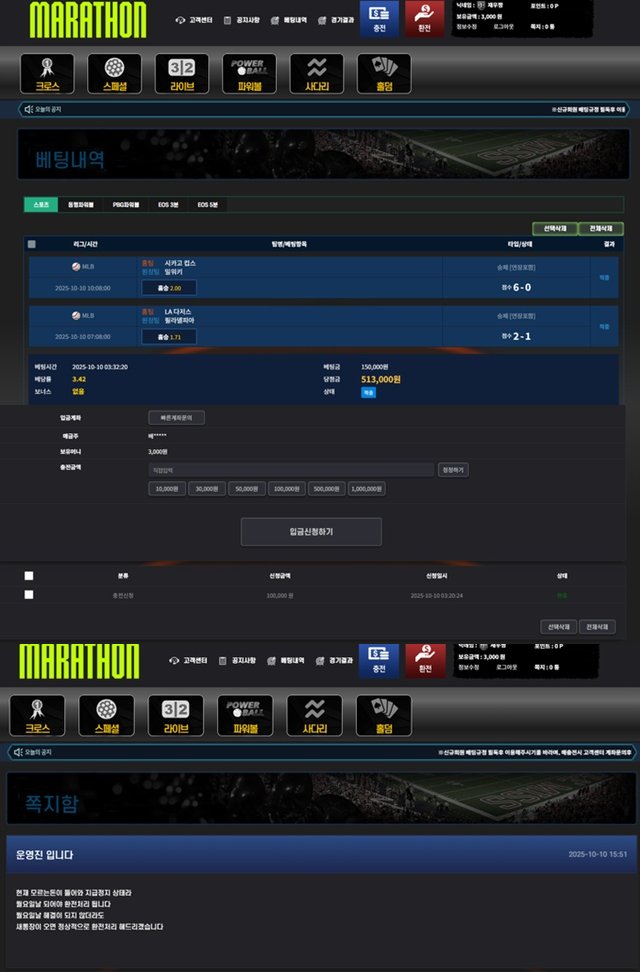
Task: Click the 빠른계좌문의 button
Action: coord(177,418)
